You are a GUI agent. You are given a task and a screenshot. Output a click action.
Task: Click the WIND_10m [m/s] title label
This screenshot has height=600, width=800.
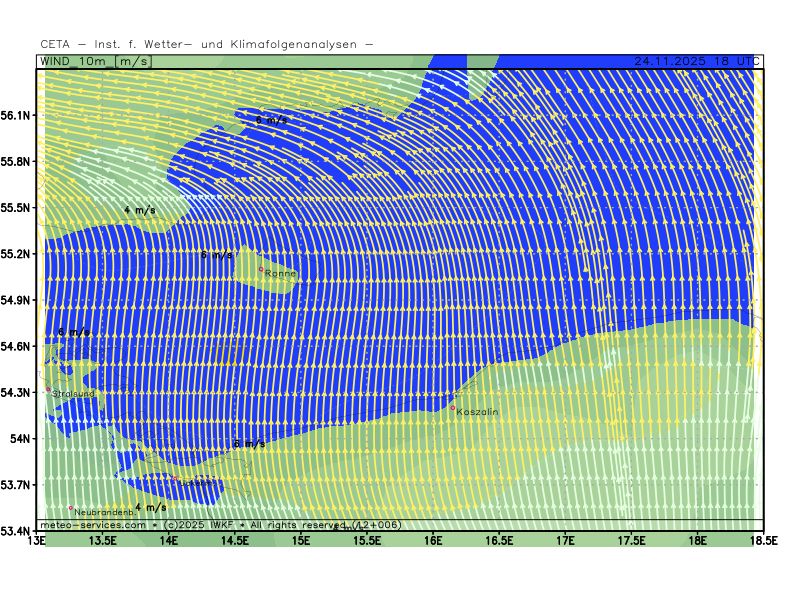pyautogui.click(x=97, y=61)
